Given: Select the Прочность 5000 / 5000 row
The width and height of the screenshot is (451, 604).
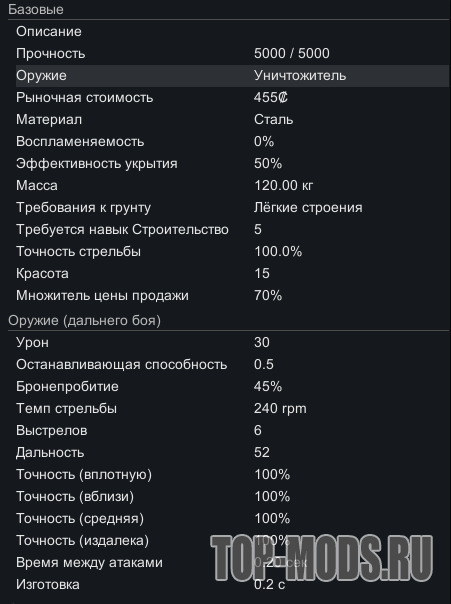Looking at the screenshot, I should (x=232, y=54).
